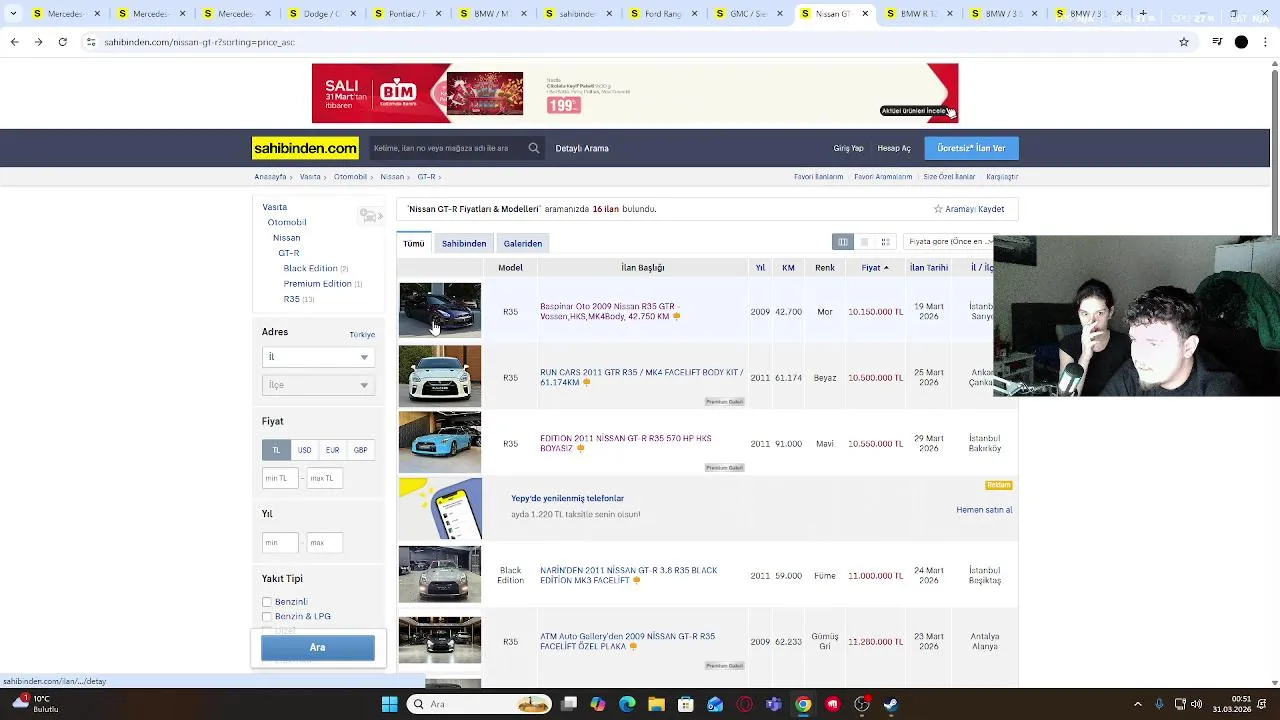Screen dimensions: 1280x720
Task: Open Steam from the taskbar
Action: tap(890, 704)
